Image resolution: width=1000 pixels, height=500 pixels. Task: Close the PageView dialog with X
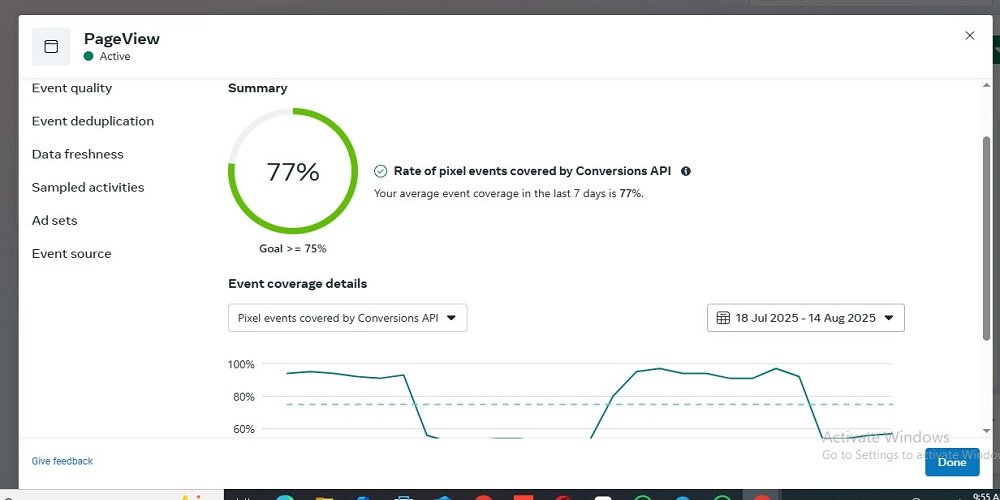[969, 36]
